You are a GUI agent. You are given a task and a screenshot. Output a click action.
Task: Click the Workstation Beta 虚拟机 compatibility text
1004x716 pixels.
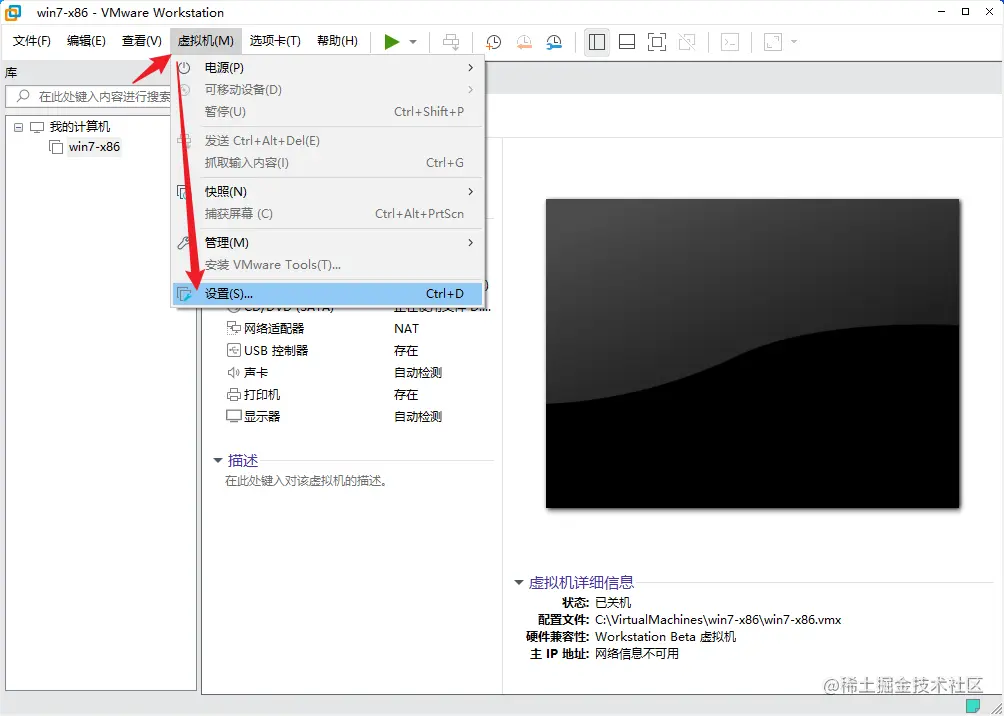pyautogui.click(x=665, y=637)
